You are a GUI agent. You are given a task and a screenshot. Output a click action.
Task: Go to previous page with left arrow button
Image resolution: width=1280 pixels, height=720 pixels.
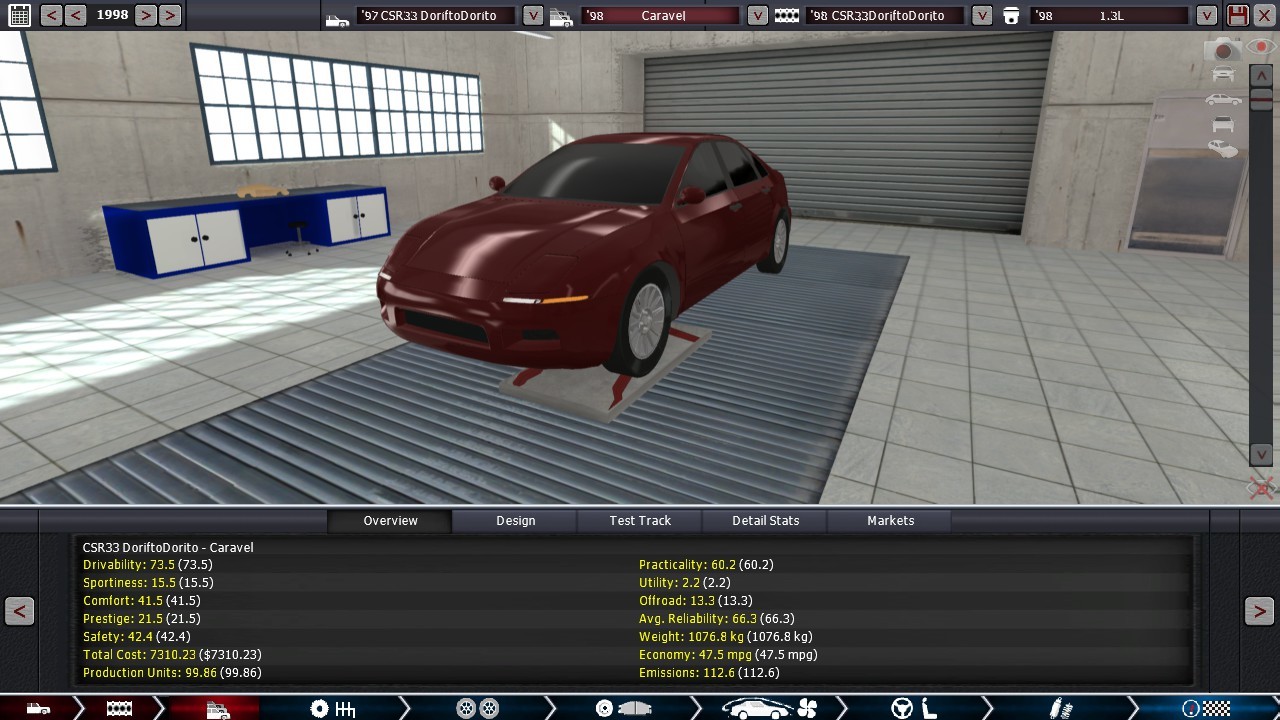20,611
